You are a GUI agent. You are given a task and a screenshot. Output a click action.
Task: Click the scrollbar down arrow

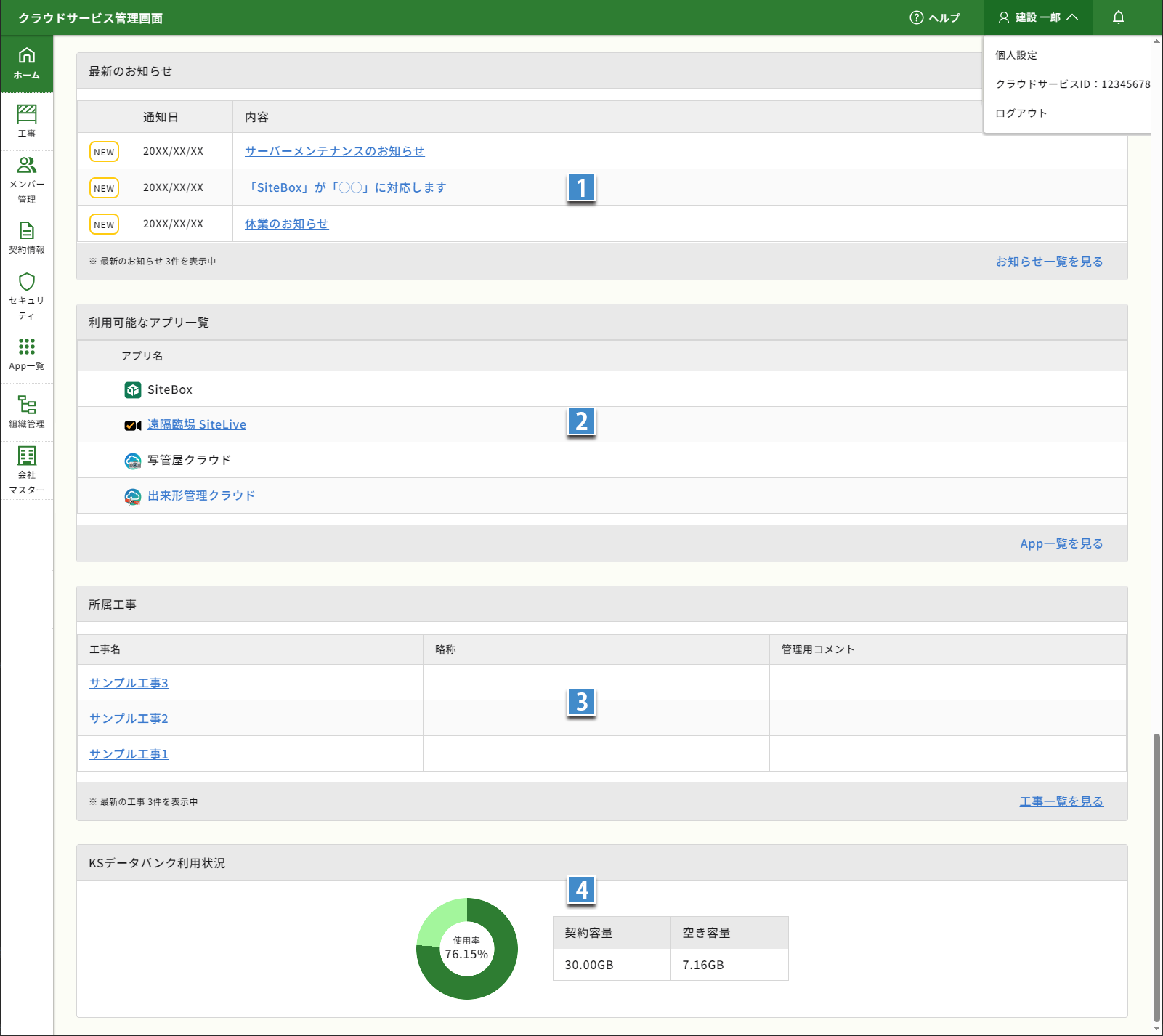[x=1156, y=1029]
